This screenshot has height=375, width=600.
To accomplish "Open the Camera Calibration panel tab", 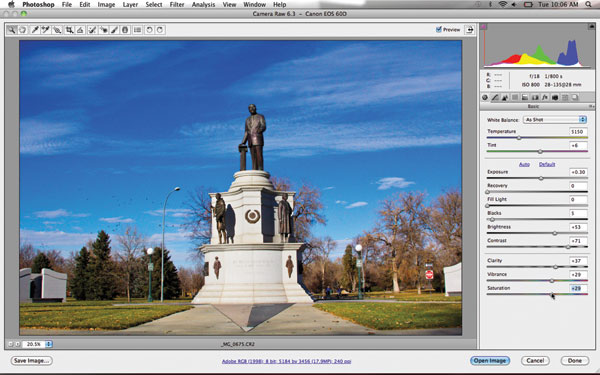I will (555, 97).
